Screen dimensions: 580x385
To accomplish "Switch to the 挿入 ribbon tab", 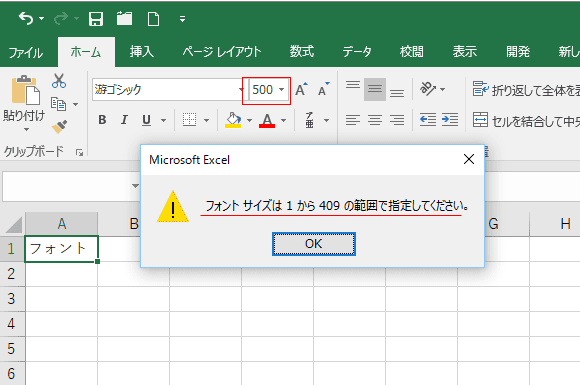I will [x=142, y=51].
